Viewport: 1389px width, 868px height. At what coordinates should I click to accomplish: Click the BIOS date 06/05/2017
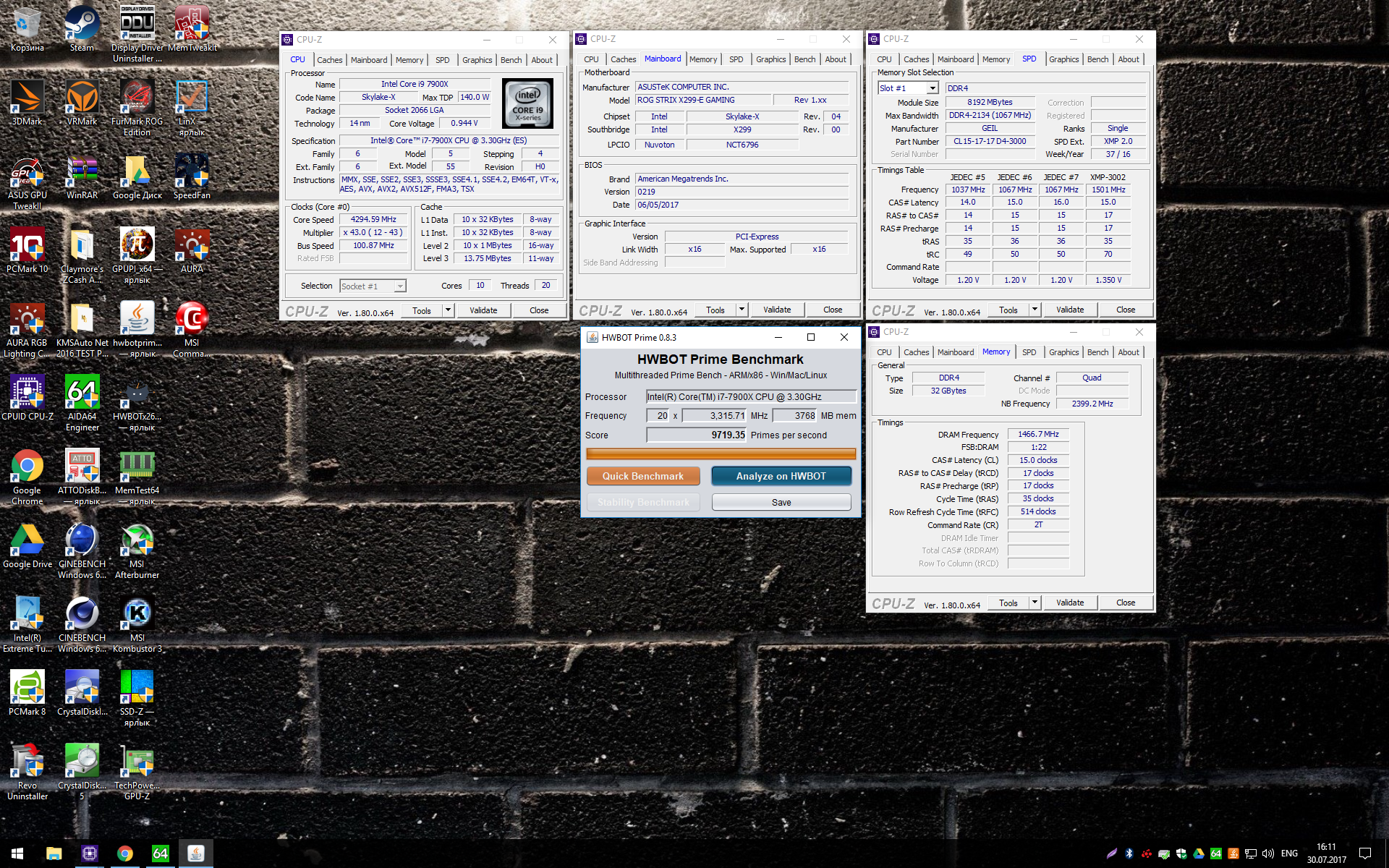tap(658, 205)
